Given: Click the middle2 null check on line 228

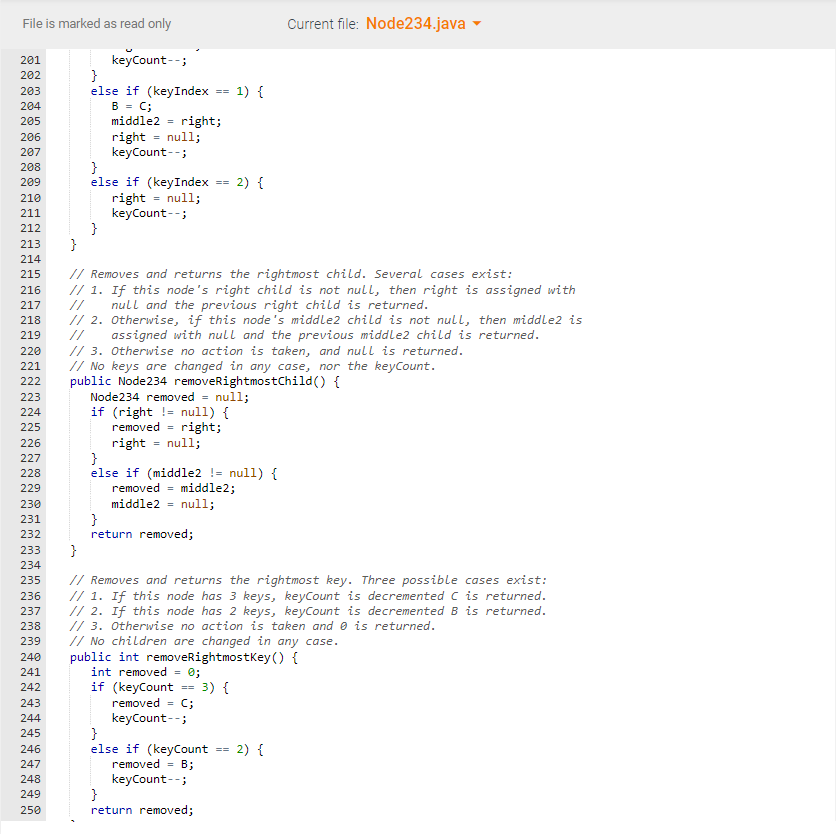Looking at the screenshot, I should click(x=180, y=472).
